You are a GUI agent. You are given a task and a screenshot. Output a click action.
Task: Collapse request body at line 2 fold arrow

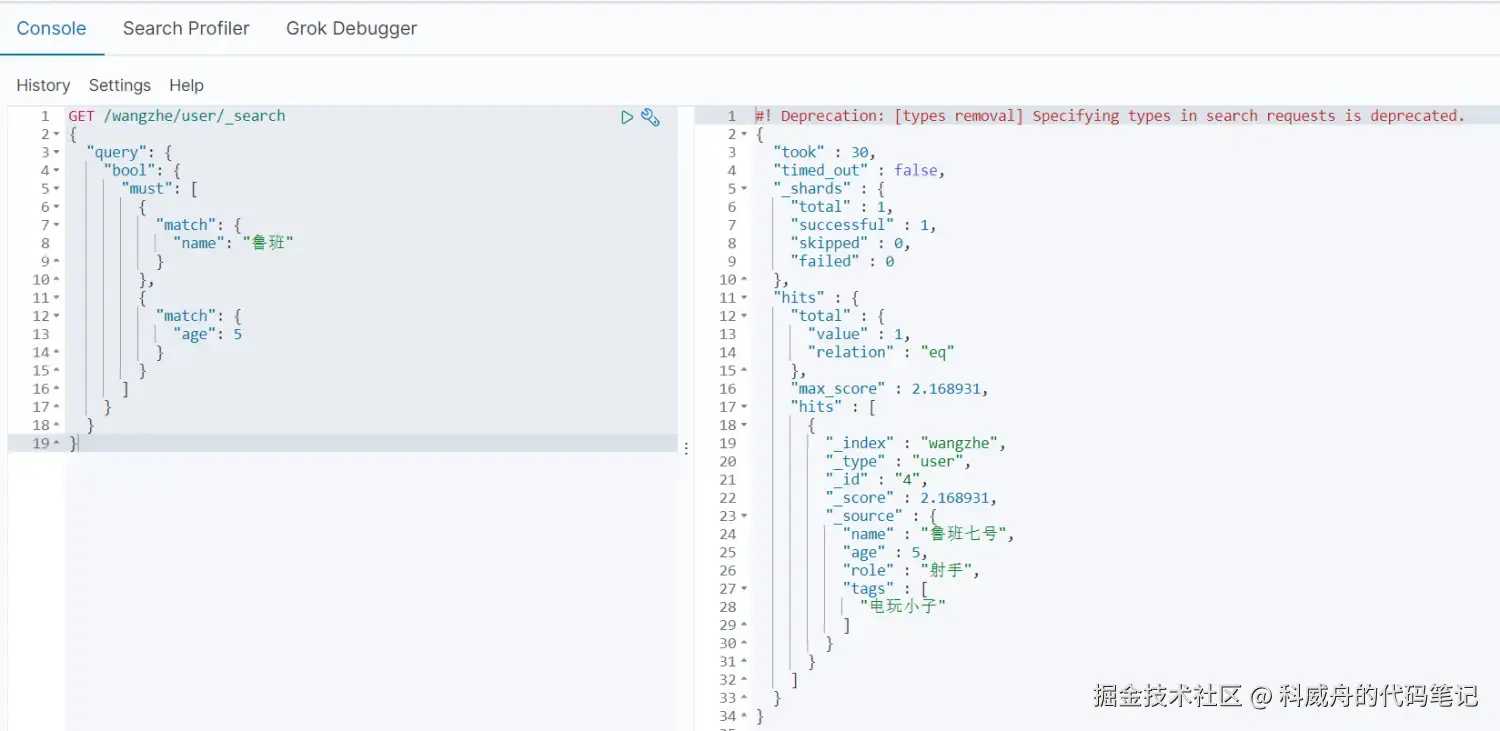tap(56, 135)
